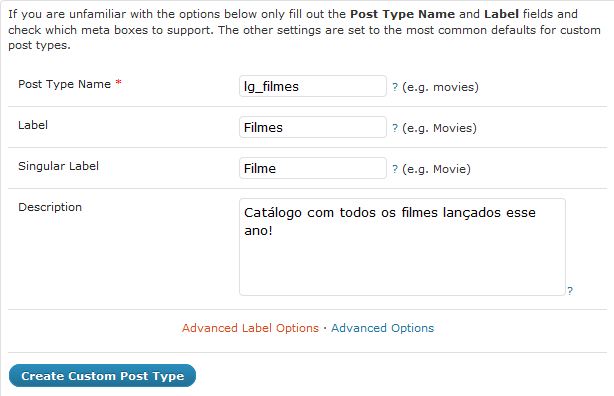Click the Create Custom Post Type button
This screenshot has height=396, width=614.
pos(102,376)
